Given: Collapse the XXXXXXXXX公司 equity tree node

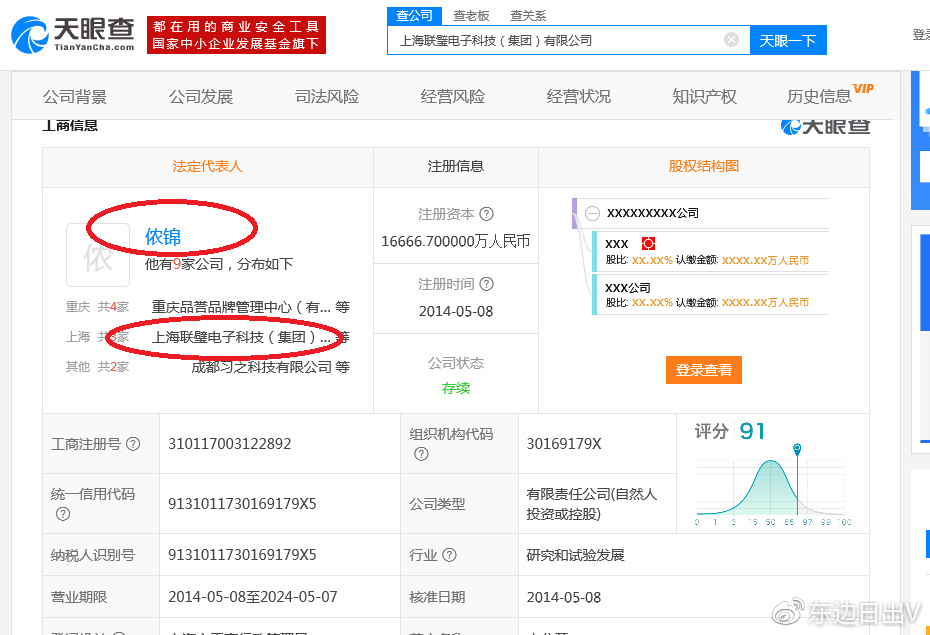Looking at the screenshot, I should coord(592,213).
